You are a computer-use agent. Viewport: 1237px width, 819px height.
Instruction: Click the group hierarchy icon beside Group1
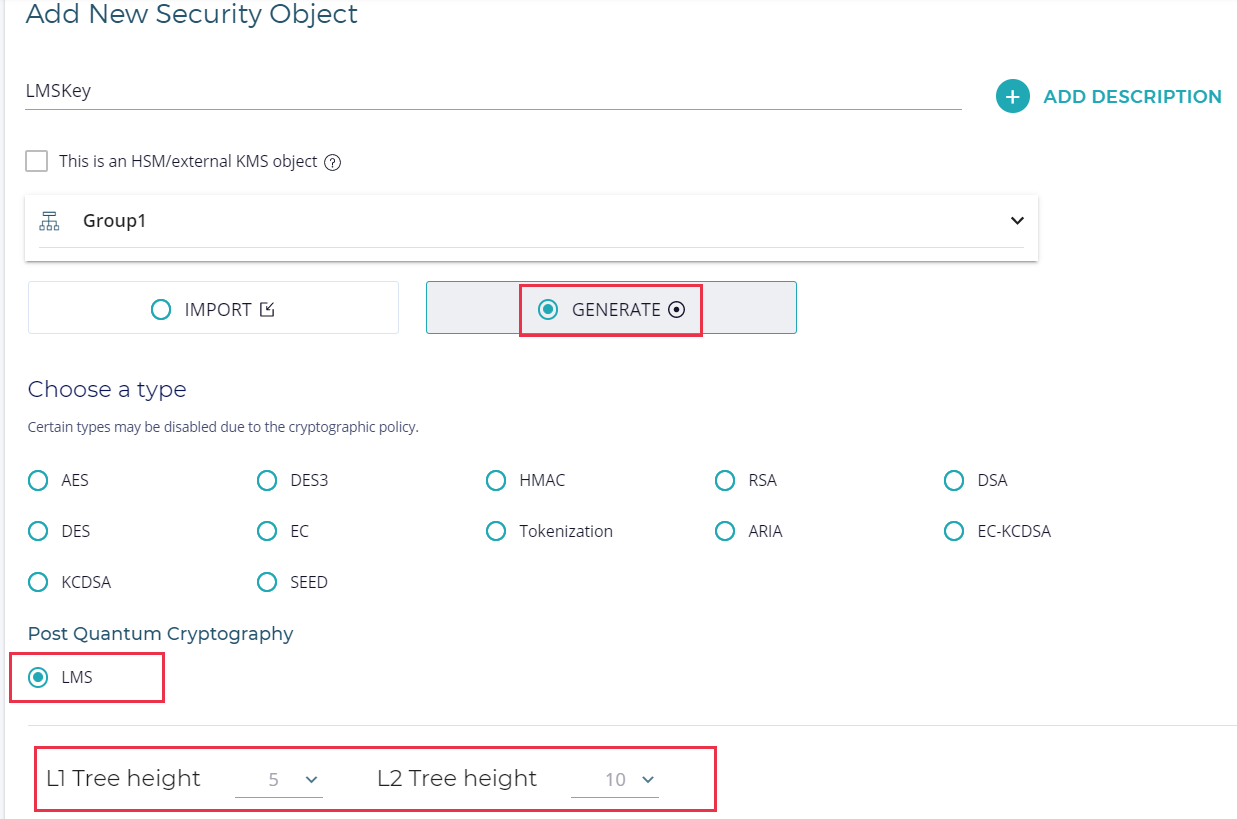pos(49,221)
